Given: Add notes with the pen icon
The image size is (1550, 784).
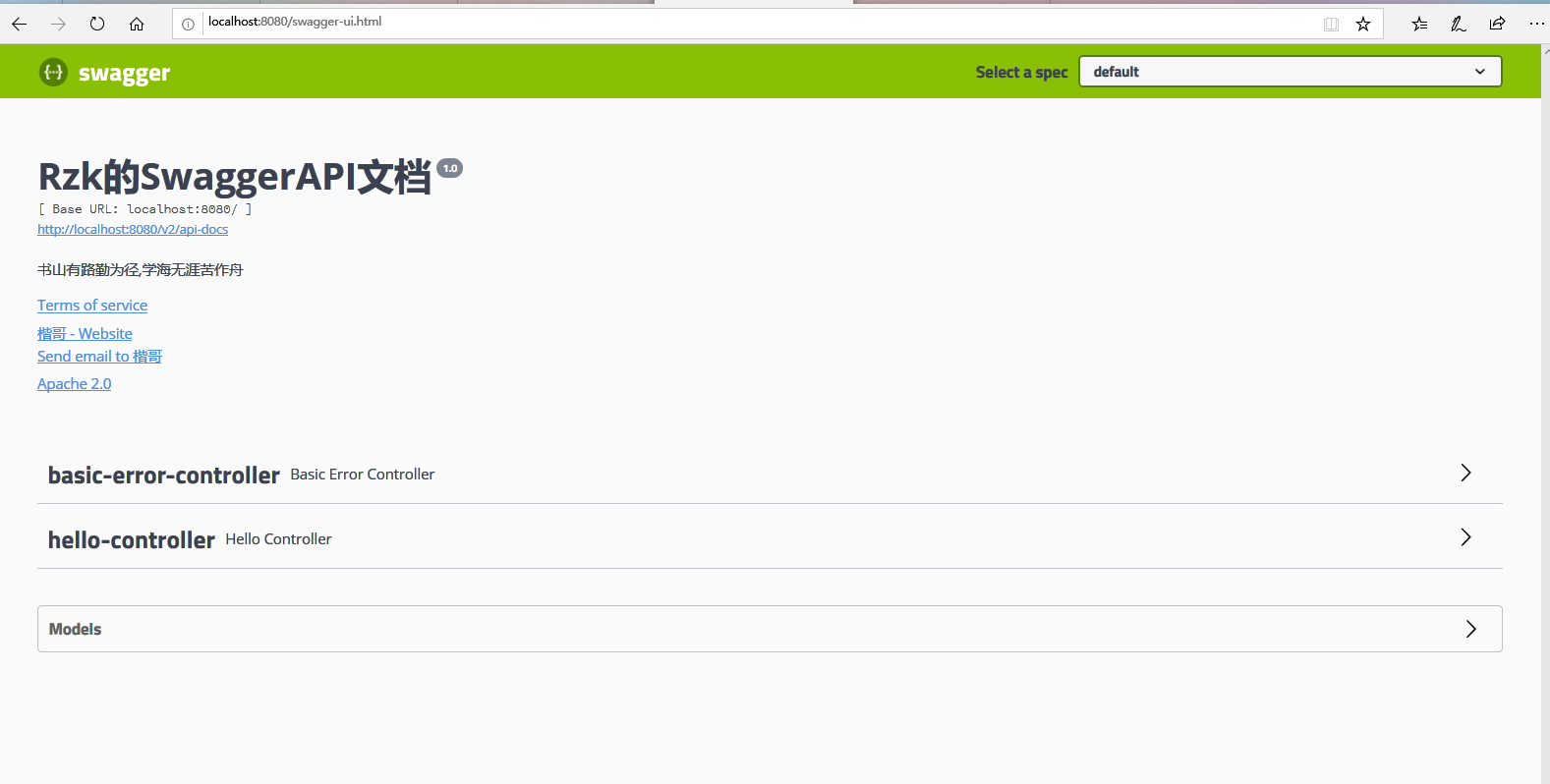Looking at the screenshot, I should pyautogui.click(x=1459, y=25).
